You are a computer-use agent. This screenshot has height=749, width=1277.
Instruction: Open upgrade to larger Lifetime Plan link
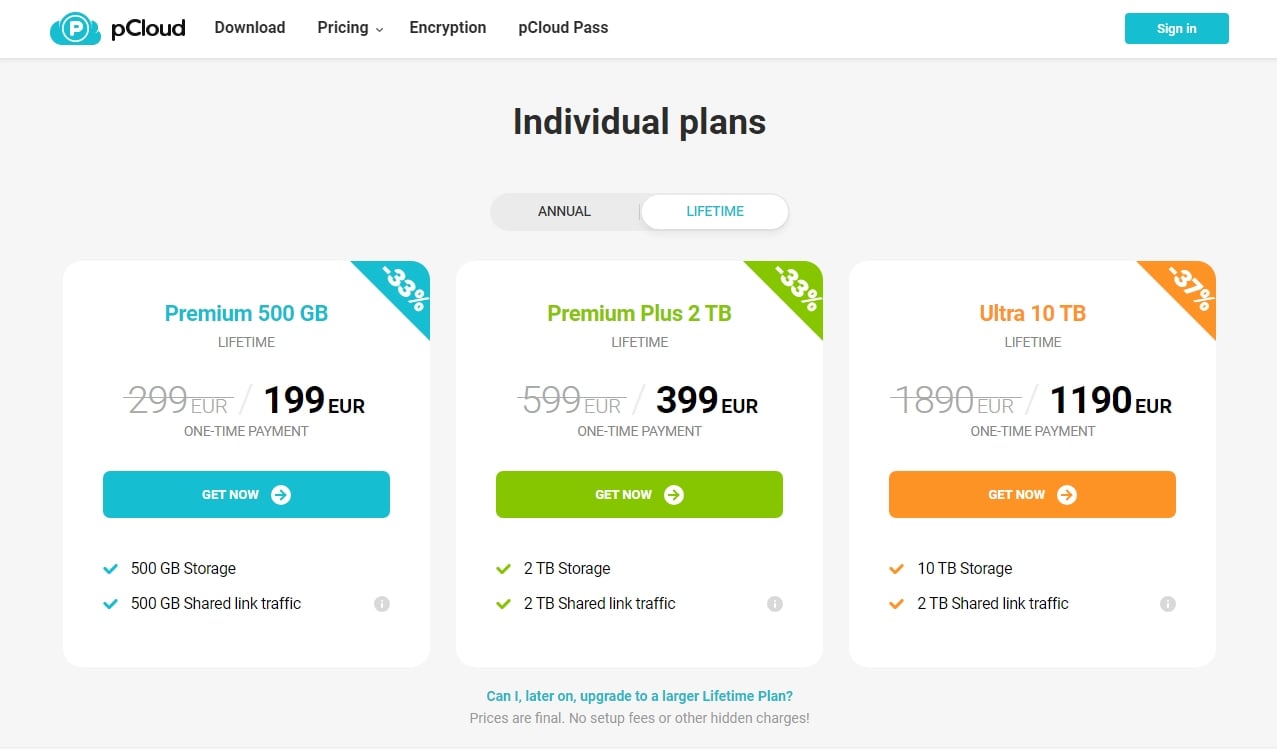click(x=639, y=696)
